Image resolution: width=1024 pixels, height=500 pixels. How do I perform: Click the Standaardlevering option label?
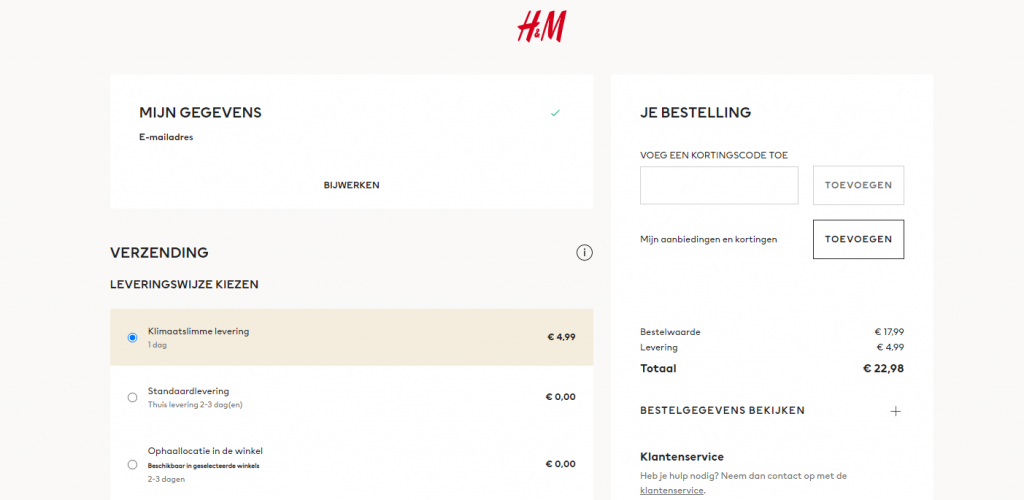pyautogui.click(x=188, y=391)
